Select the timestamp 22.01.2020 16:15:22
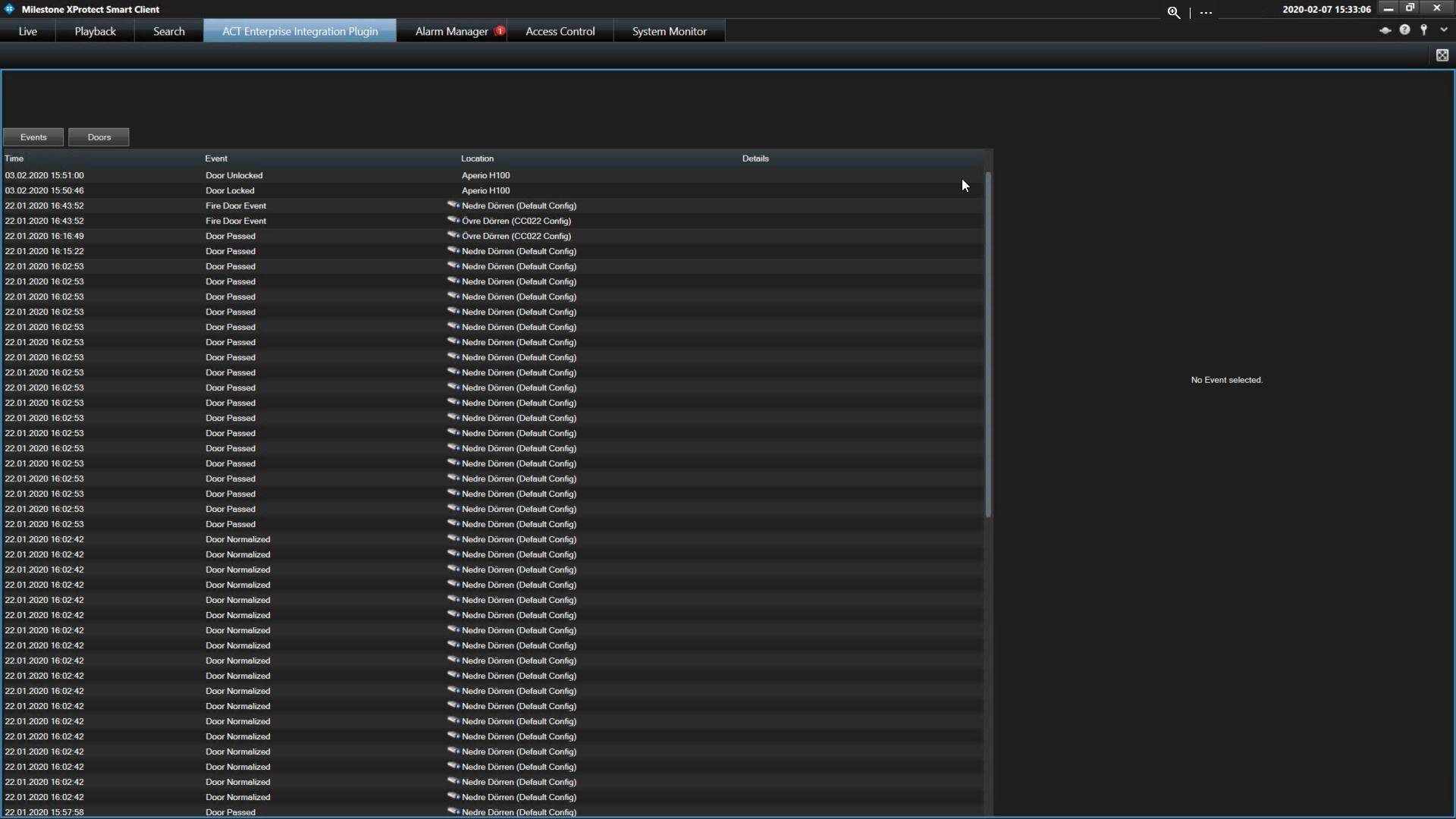The height and width of the screenshot is (819, 1456). pyautogui.click(x=45, y=251)
